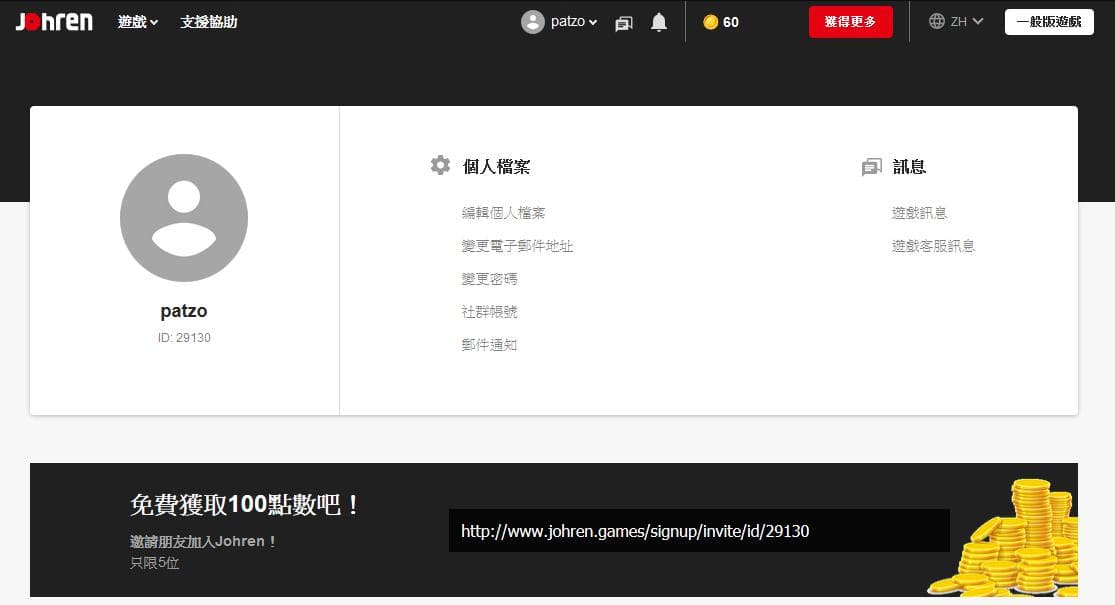Open the 支援協助 menu item

[x=208, y=22]
